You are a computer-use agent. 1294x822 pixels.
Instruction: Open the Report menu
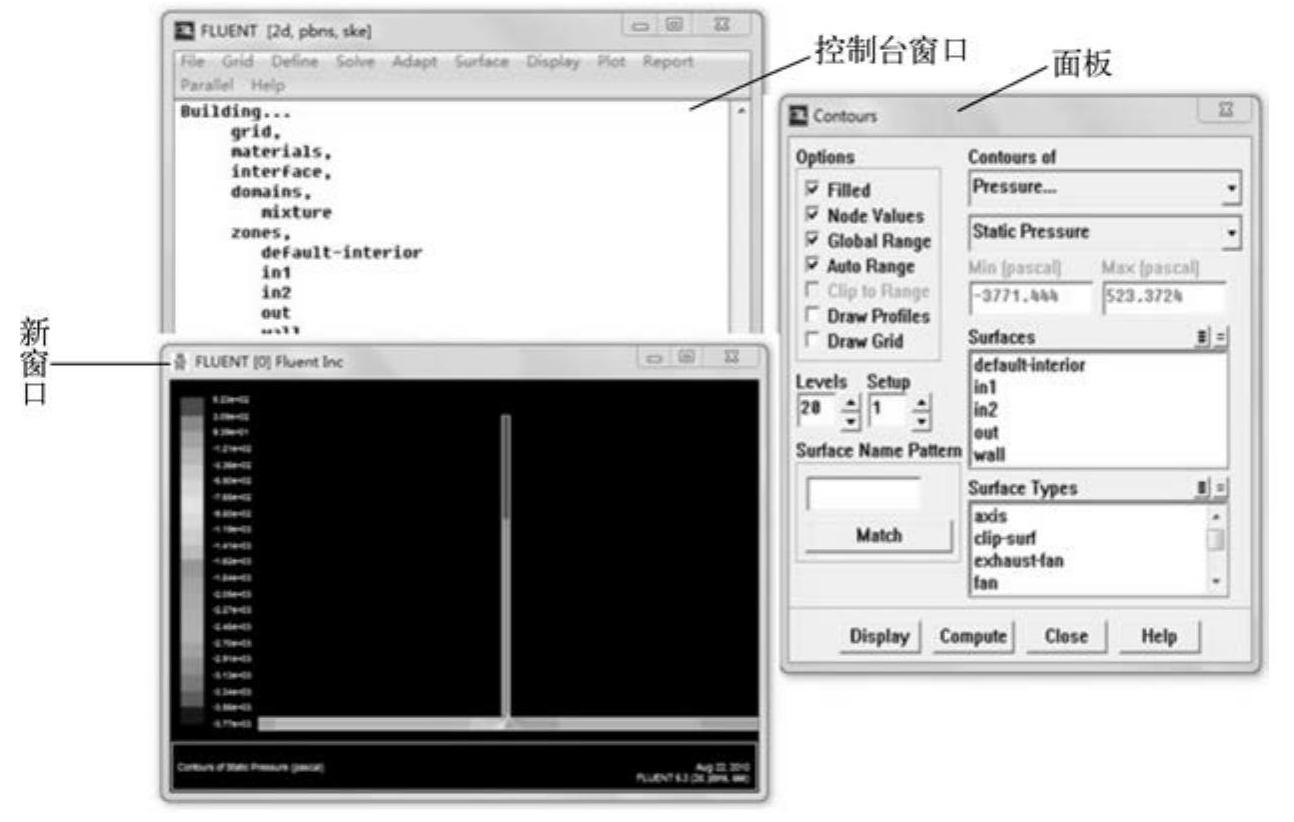coord(668,62)
